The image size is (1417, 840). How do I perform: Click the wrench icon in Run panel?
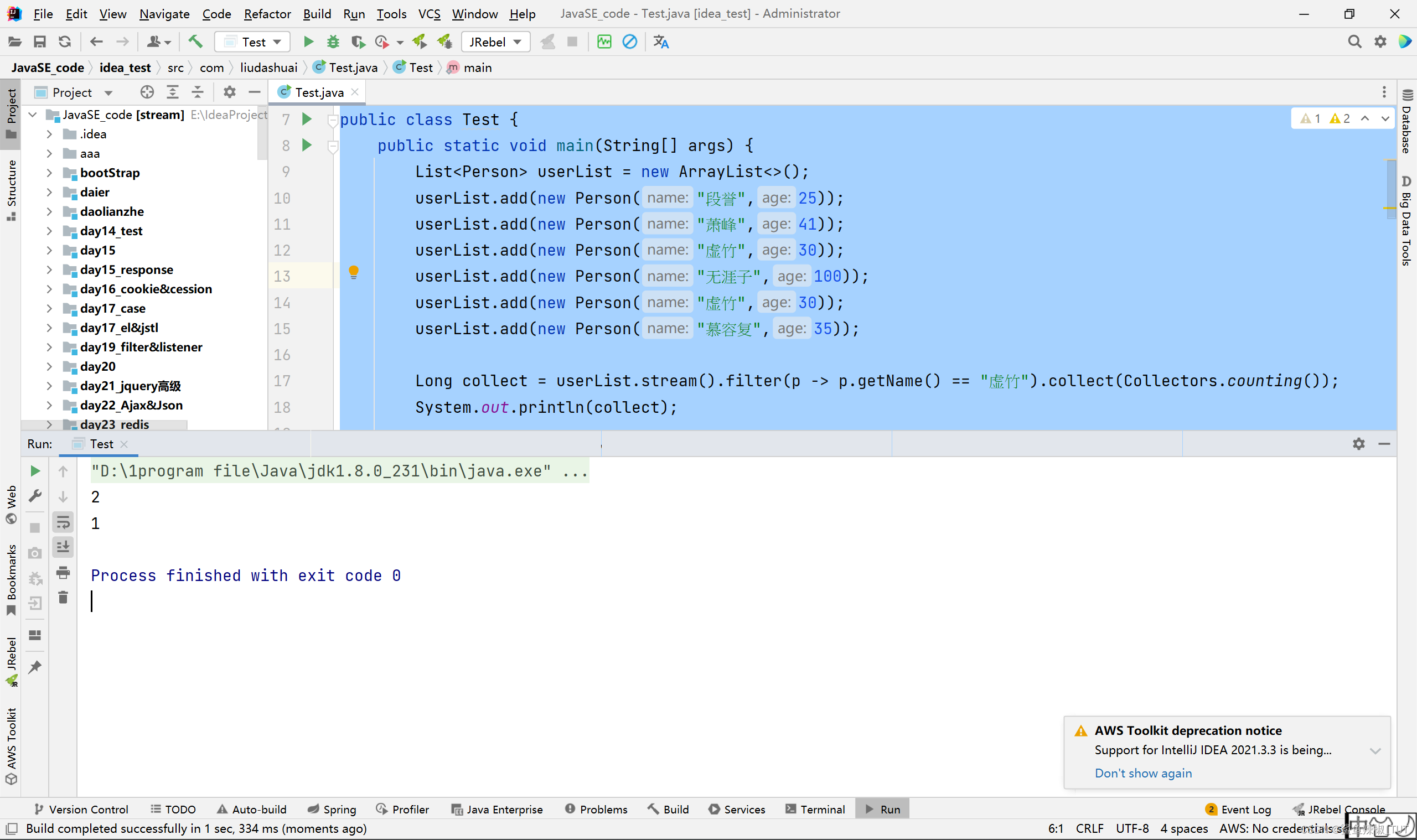[x=35, y=496]
